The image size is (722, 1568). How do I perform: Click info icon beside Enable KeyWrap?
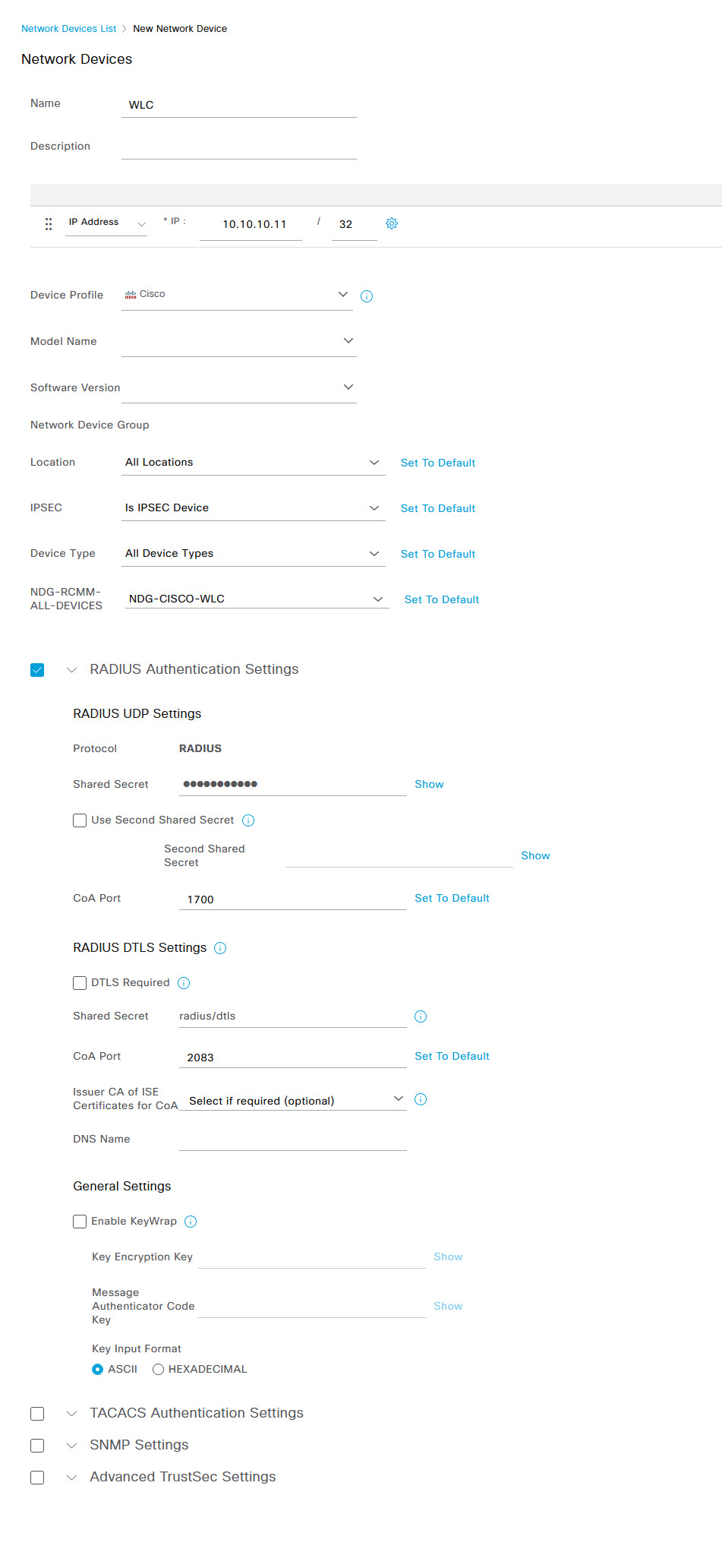pos(191,1222)
